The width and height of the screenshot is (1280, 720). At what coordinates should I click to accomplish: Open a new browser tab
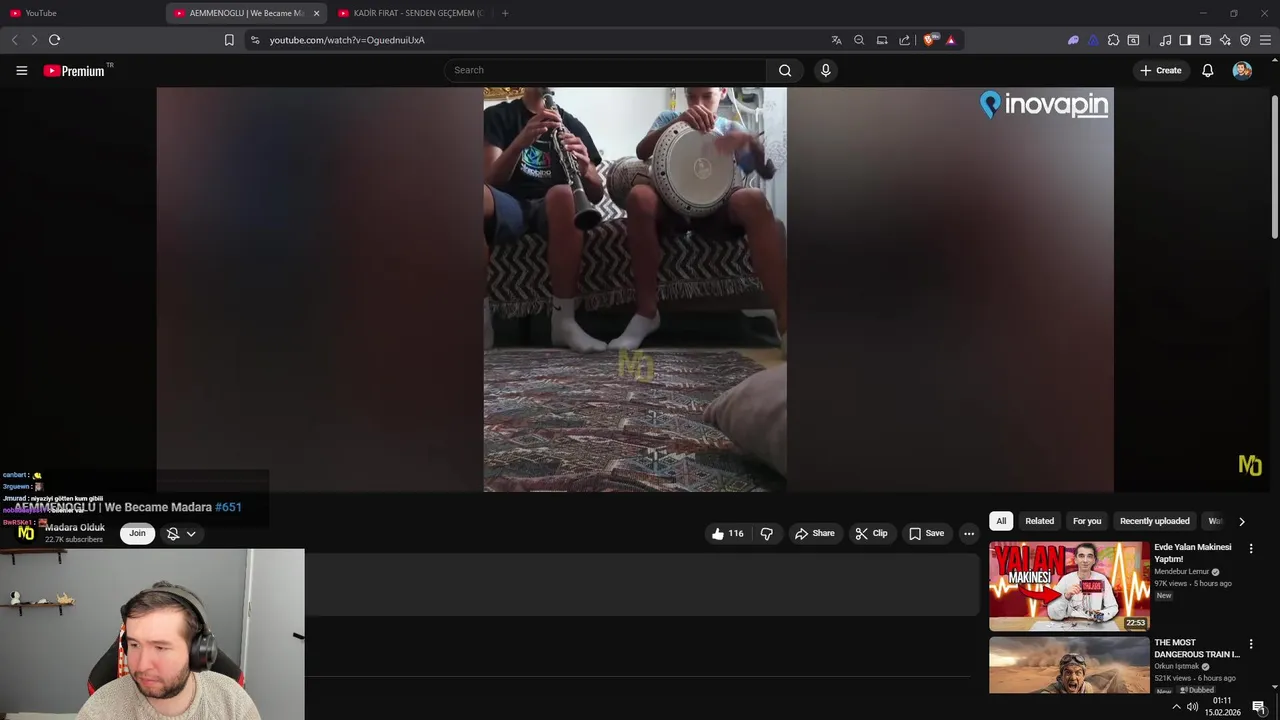pos(505,13)
